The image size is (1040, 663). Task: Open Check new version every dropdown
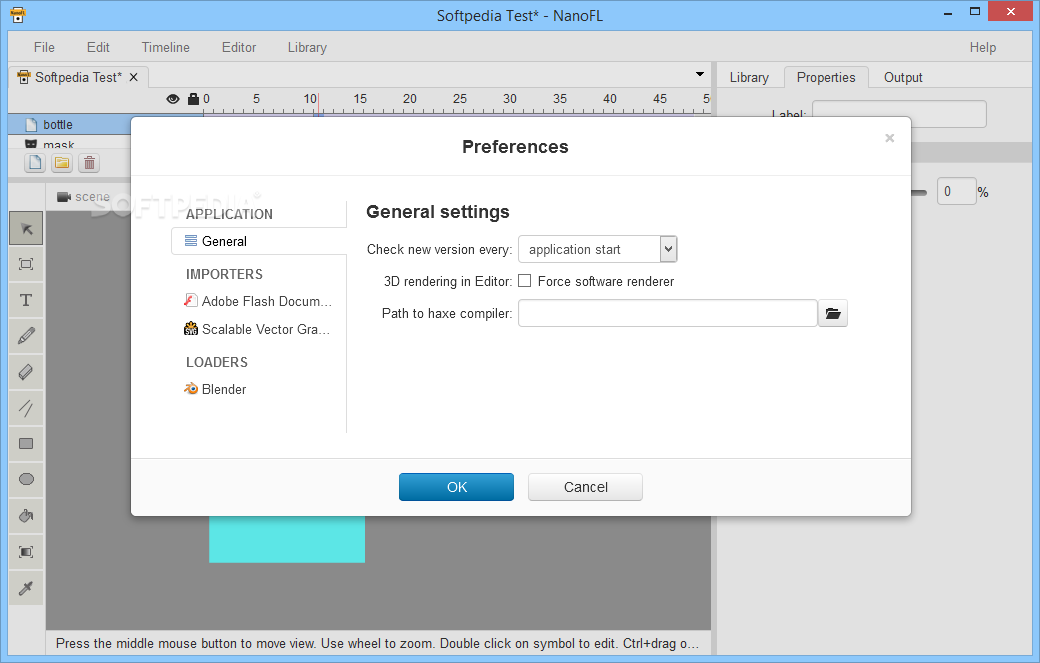(598, 249)
